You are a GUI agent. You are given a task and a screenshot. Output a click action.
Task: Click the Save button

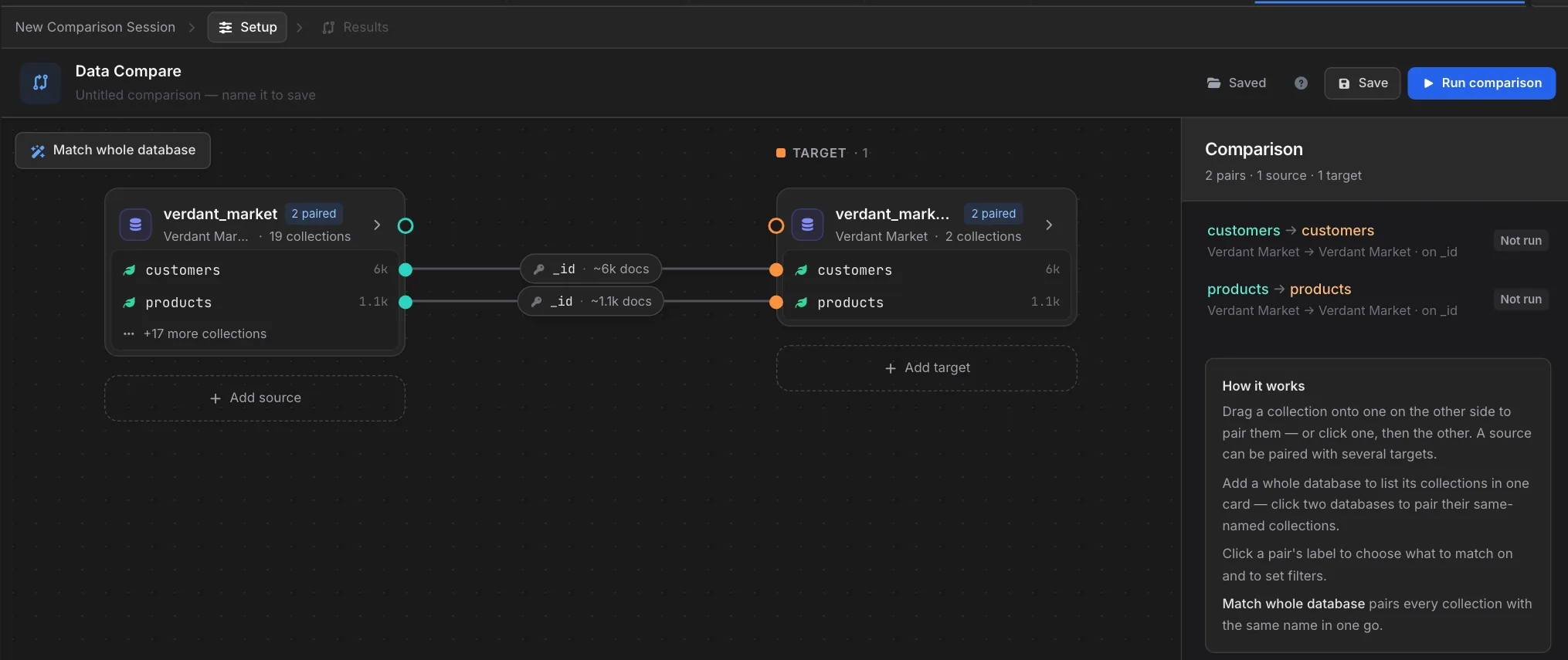click(x=1363, y=83)
